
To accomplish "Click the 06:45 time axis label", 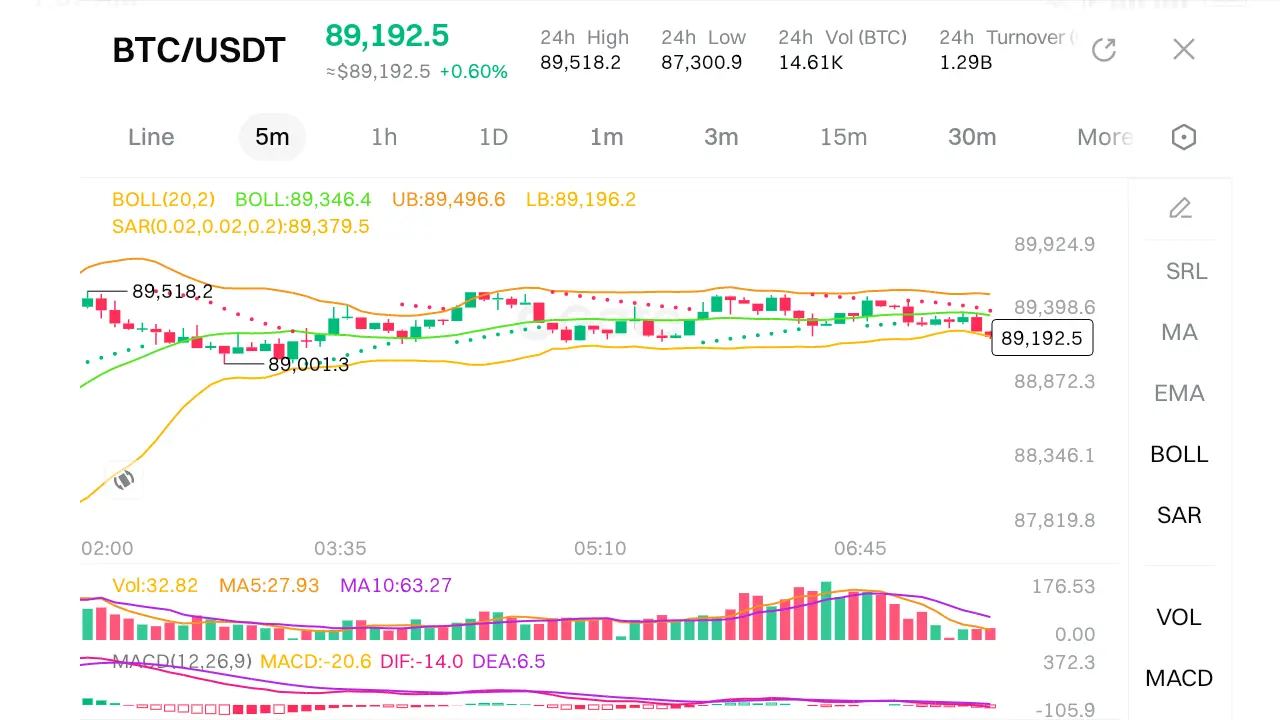I will click(860, 548).
